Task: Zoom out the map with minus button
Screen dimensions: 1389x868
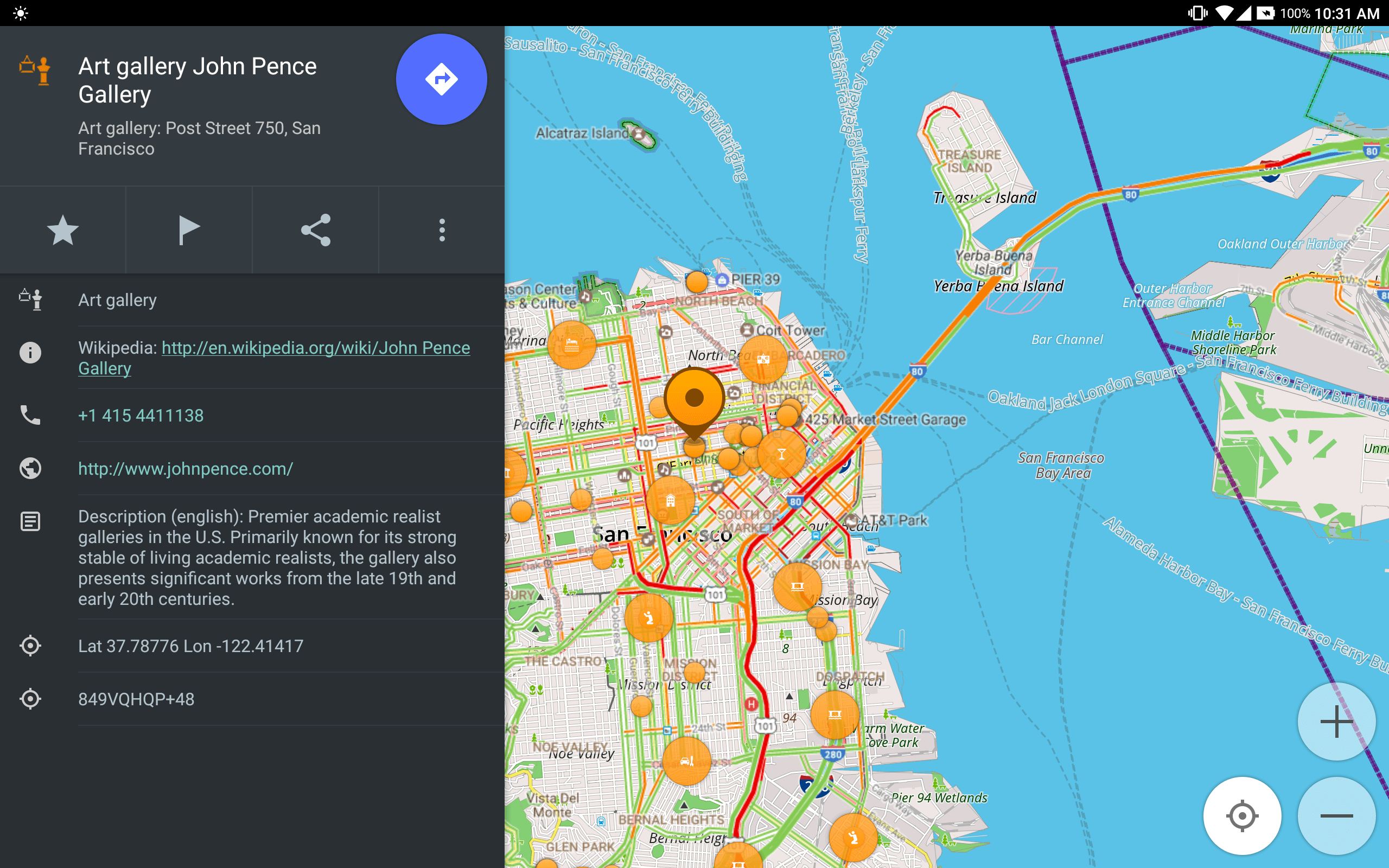Action: coord(1336,816)
